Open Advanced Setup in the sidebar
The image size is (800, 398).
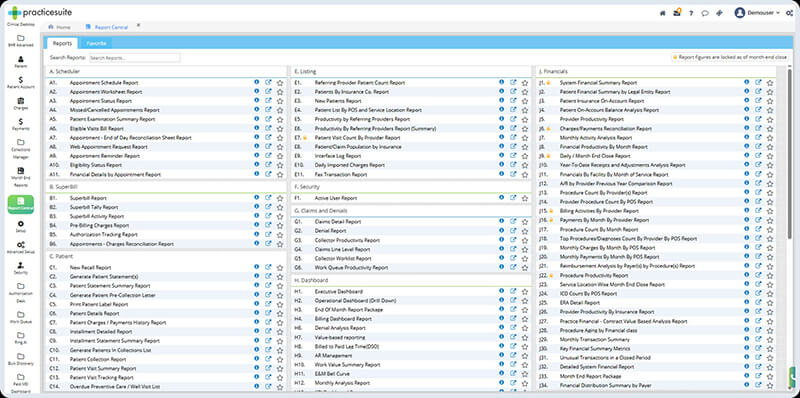(20, 247)
